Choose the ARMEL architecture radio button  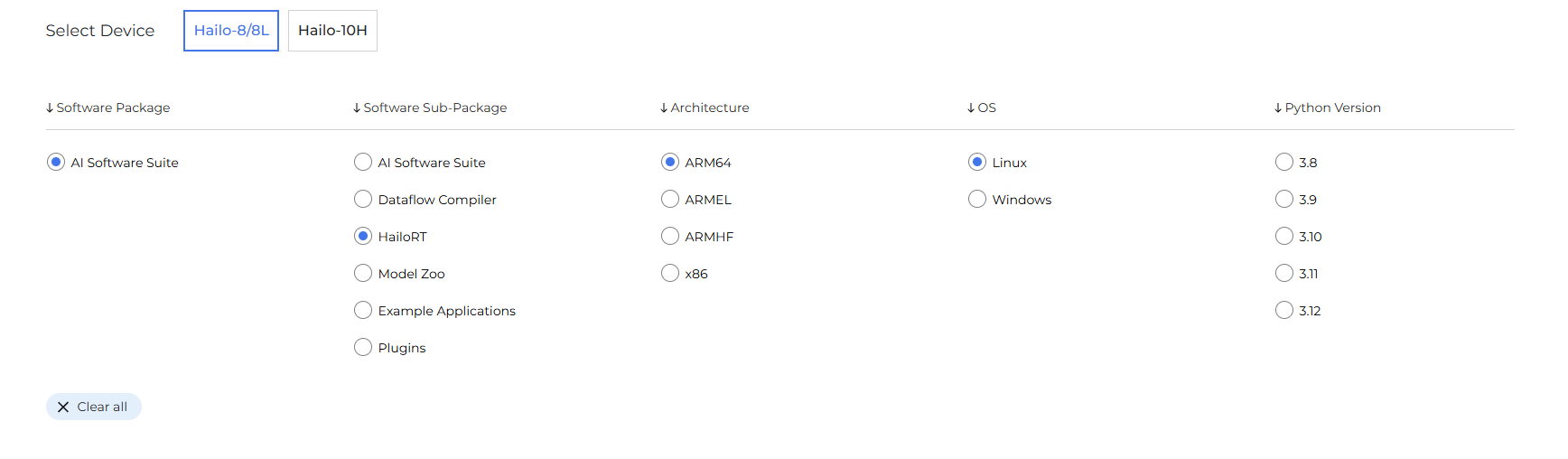(x=670, y=199)
